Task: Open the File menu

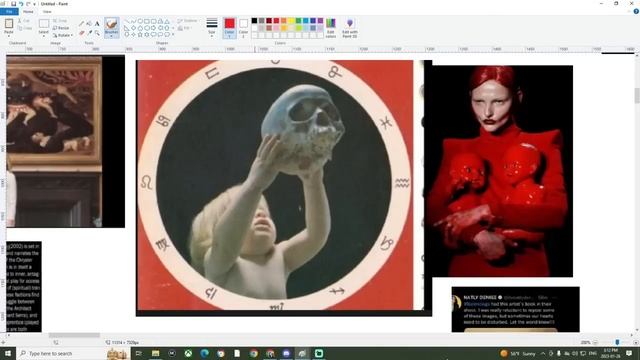Action: [9, 12]
